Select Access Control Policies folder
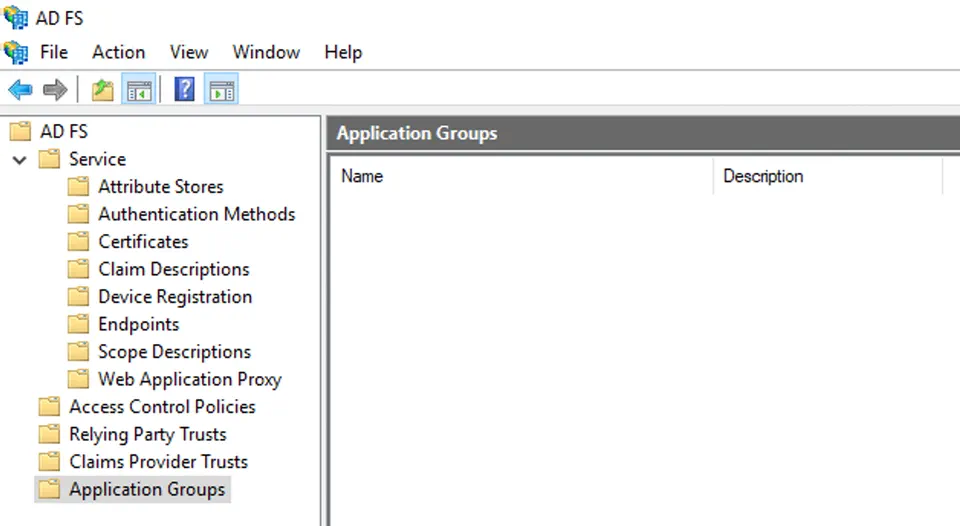This screenshot has height=526, width=960. tap(162, 407)
